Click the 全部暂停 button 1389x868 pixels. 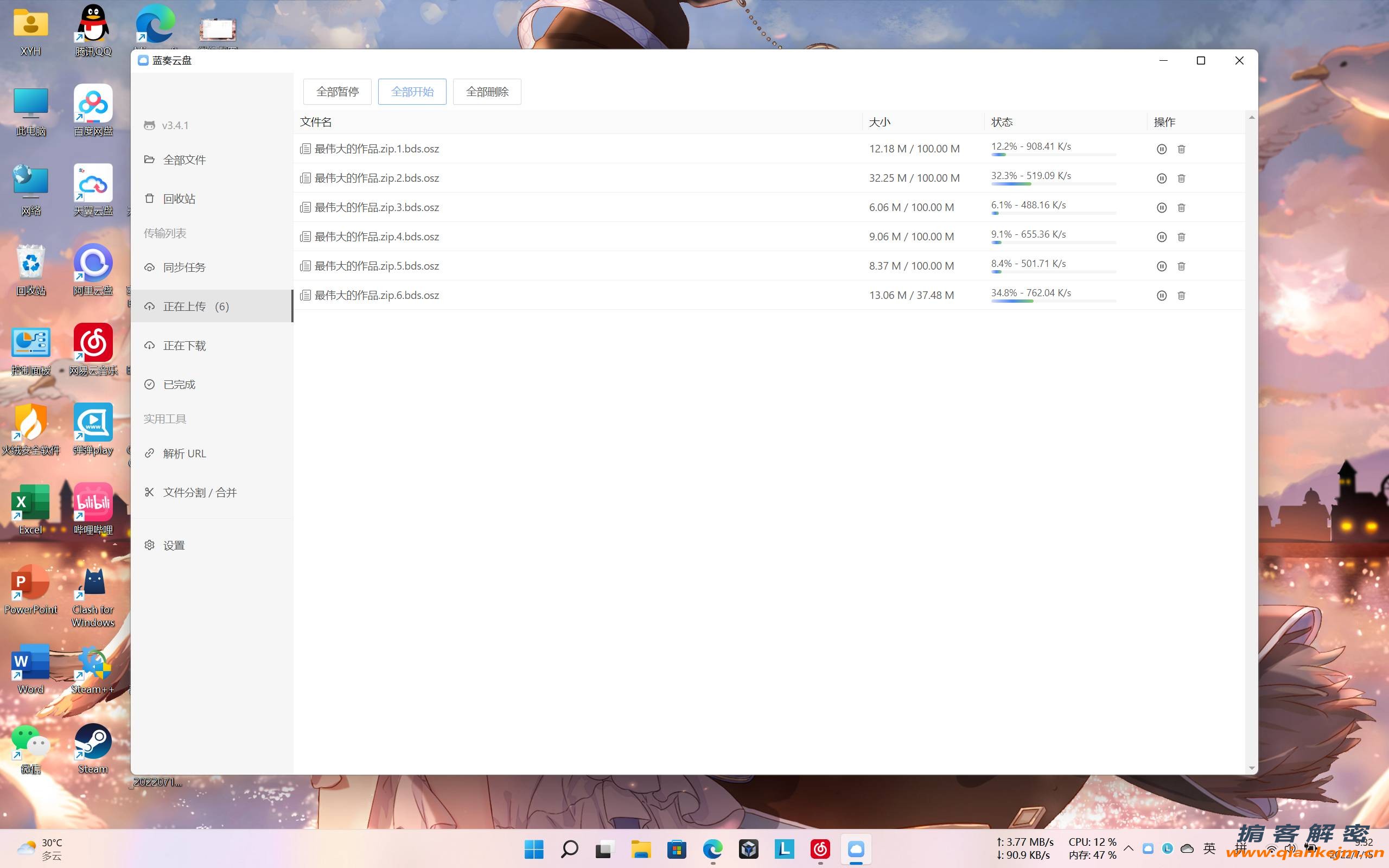tap(337, 92)
